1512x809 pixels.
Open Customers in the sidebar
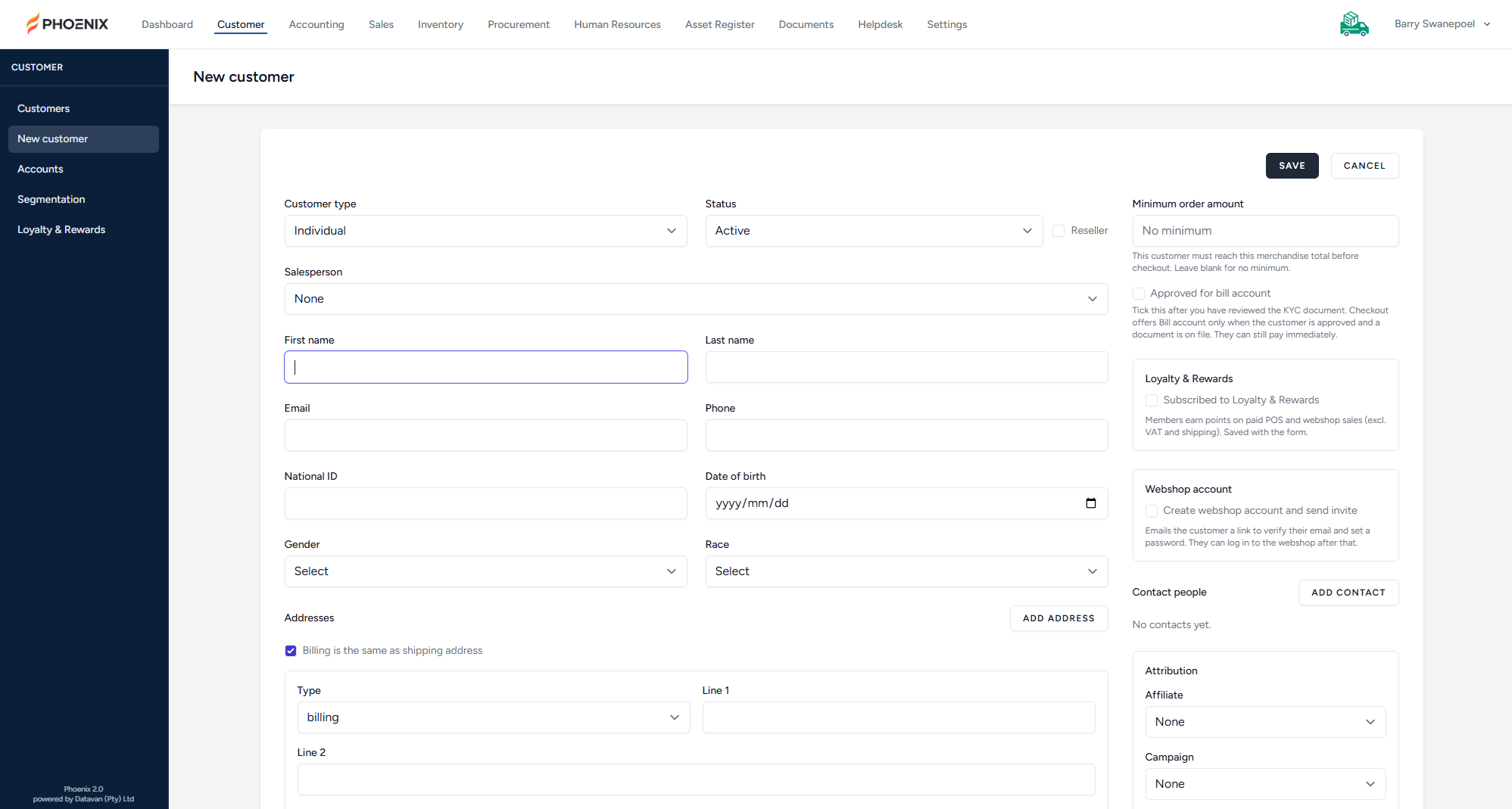tap(83, 109)
